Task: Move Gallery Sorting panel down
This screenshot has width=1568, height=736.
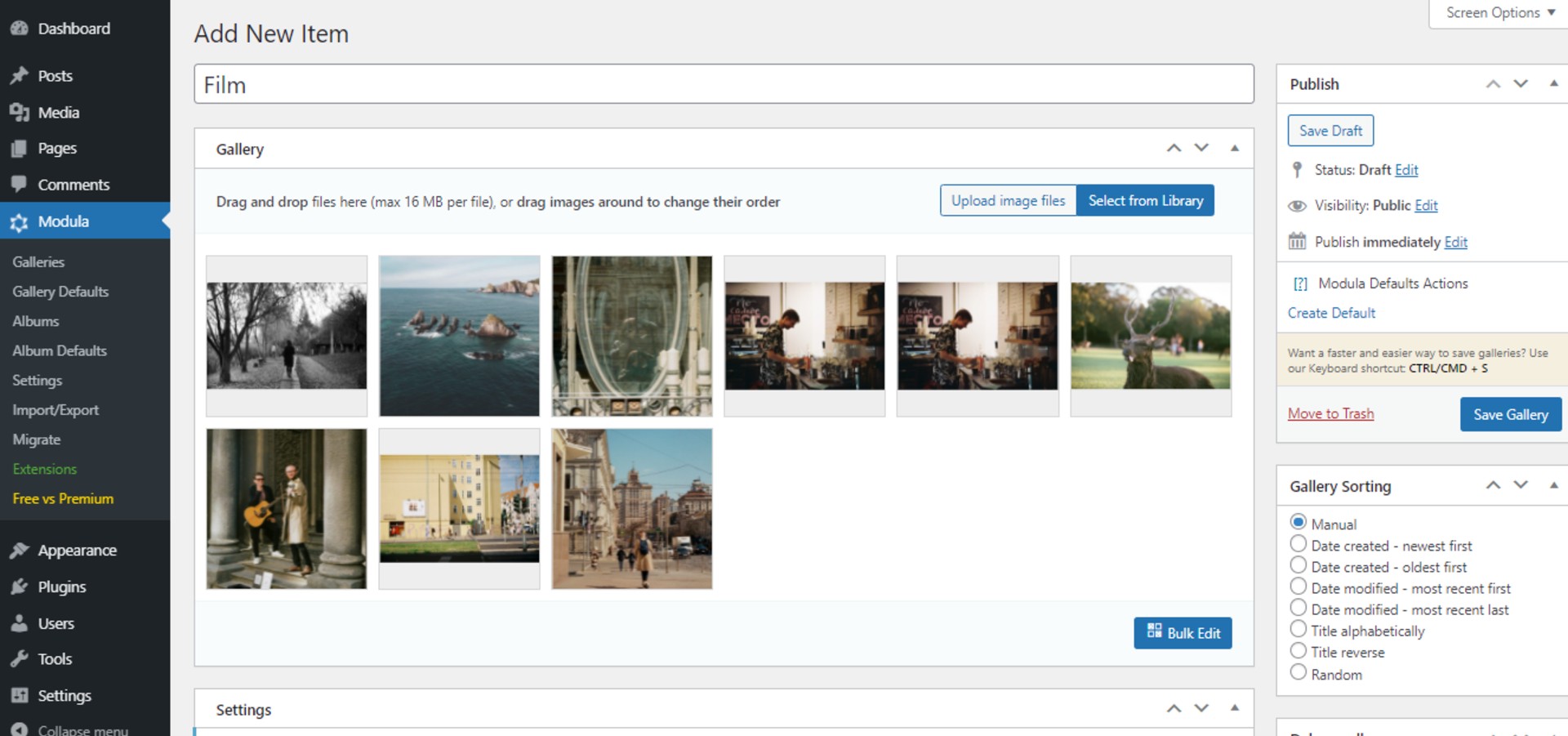Action: tap(1521, 484)
